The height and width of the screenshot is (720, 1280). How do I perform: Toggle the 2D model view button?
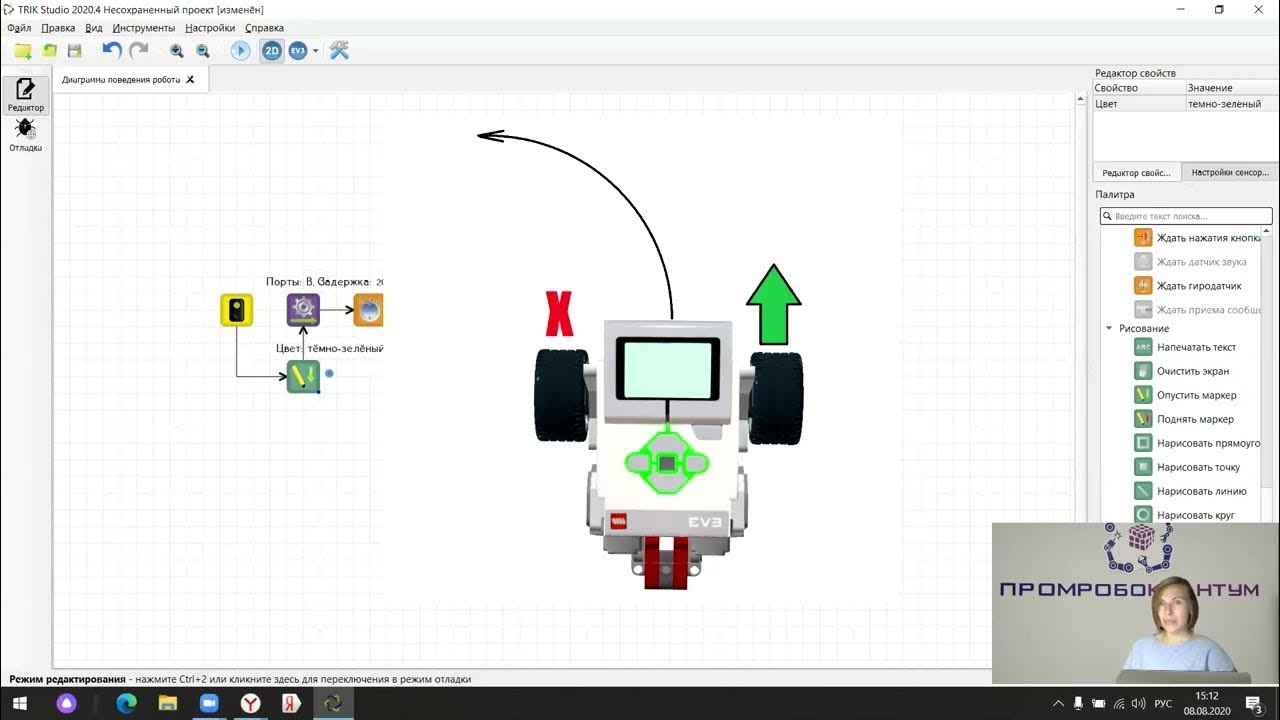pyautogui.click(x=272, y=50)
